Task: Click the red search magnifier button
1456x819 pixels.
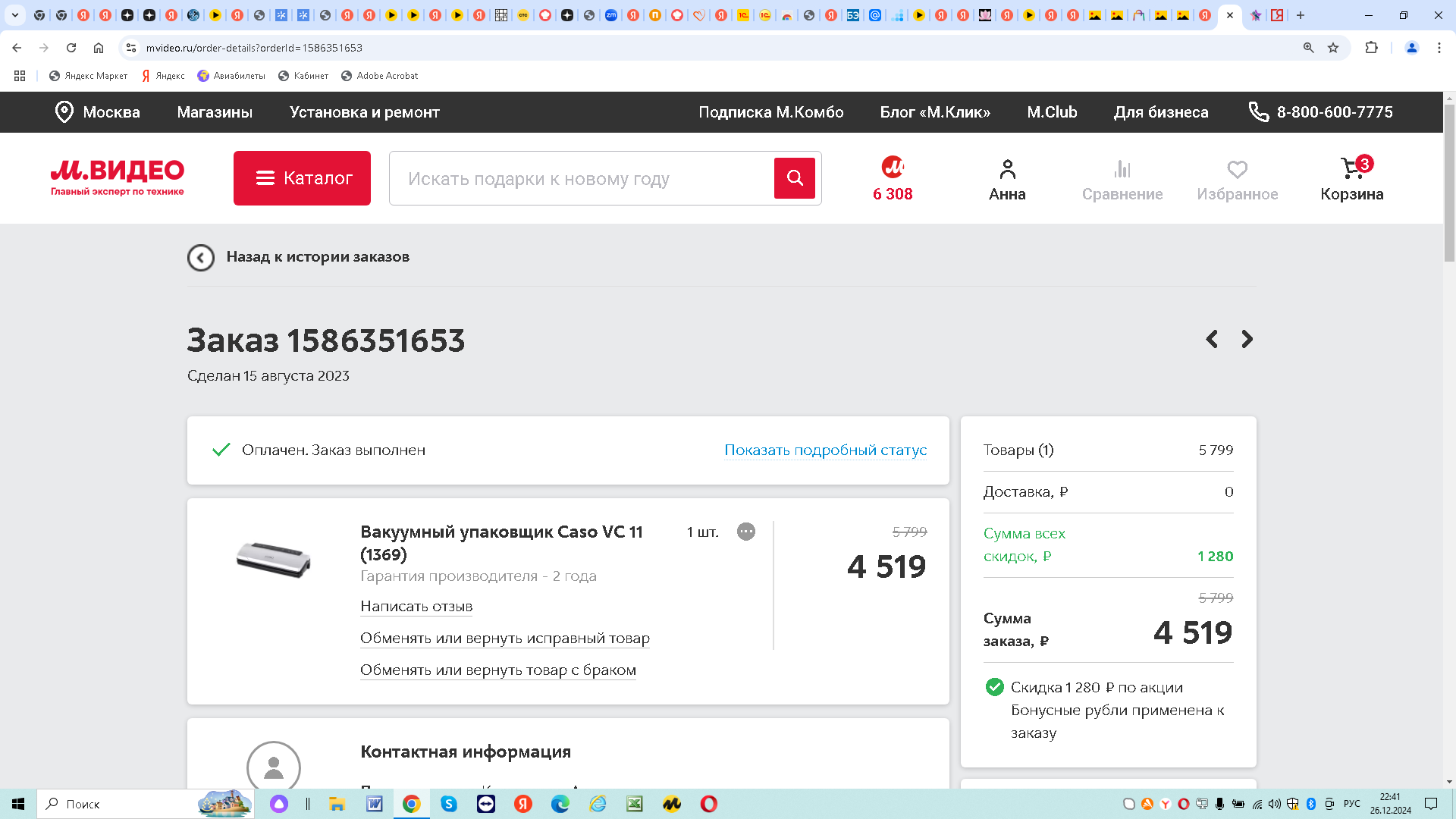Action: point(795,178)
